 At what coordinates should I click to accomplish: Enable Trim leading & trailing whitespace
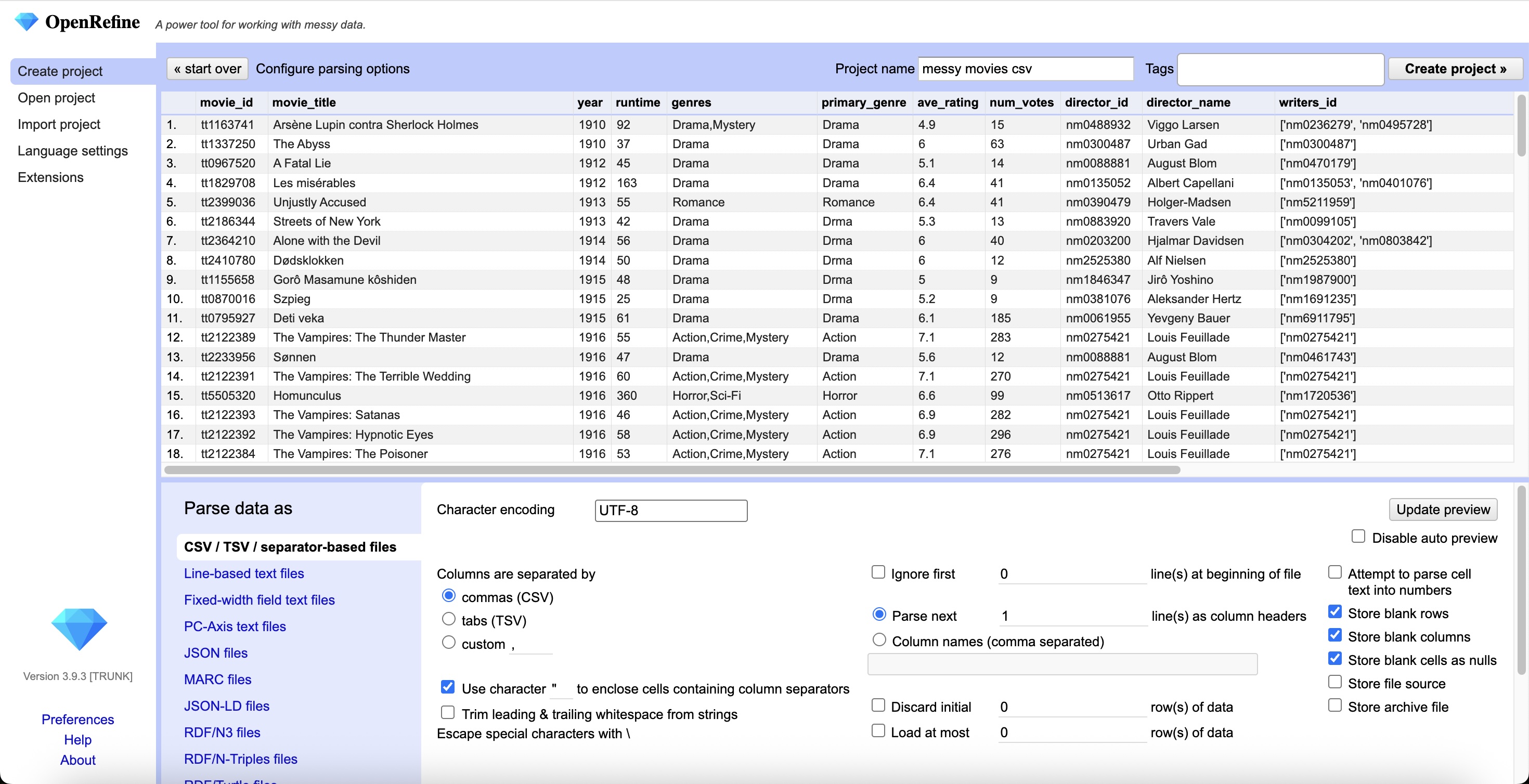tap(448, 712)
